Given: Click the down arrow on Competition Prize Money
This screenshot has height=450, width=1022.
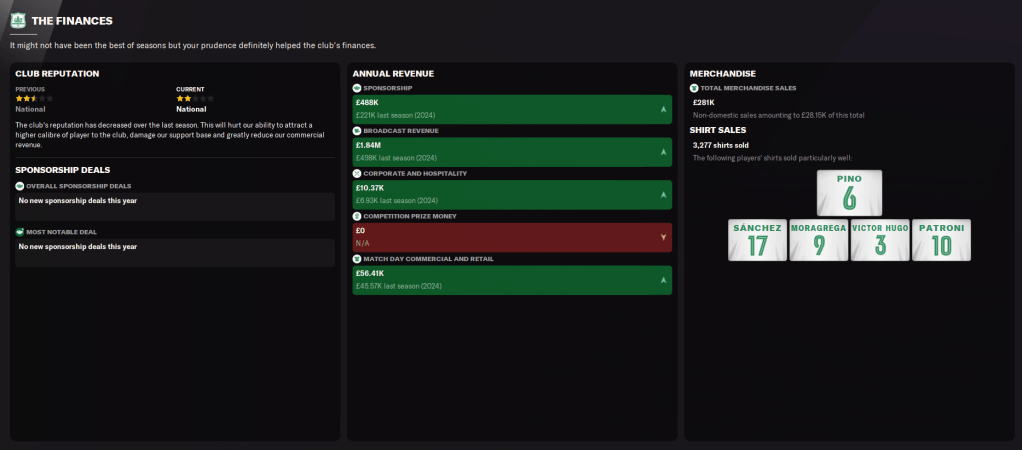Looking at the screenshot, I should 663,237.
